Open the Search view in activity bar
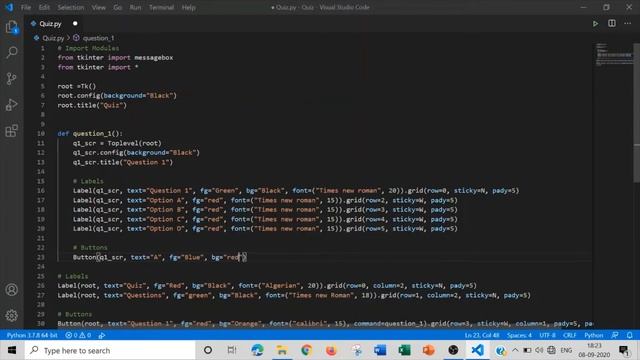The image size is (640, 360). click(12, 52)
